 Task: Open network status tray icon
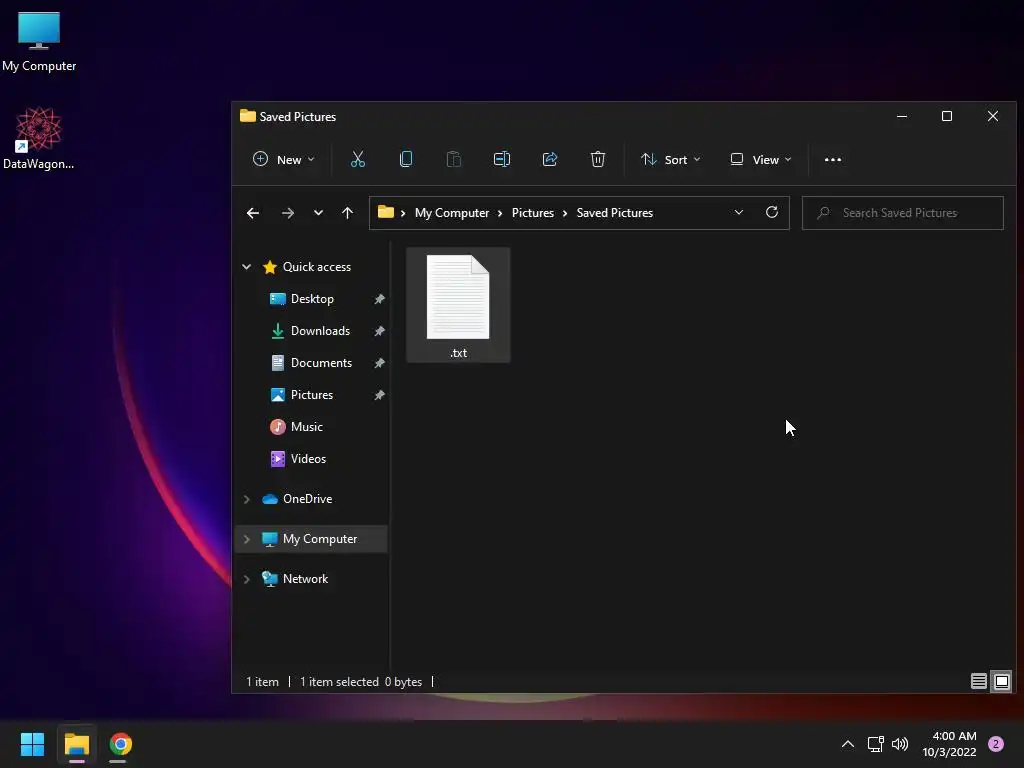[x=875, y=744]
